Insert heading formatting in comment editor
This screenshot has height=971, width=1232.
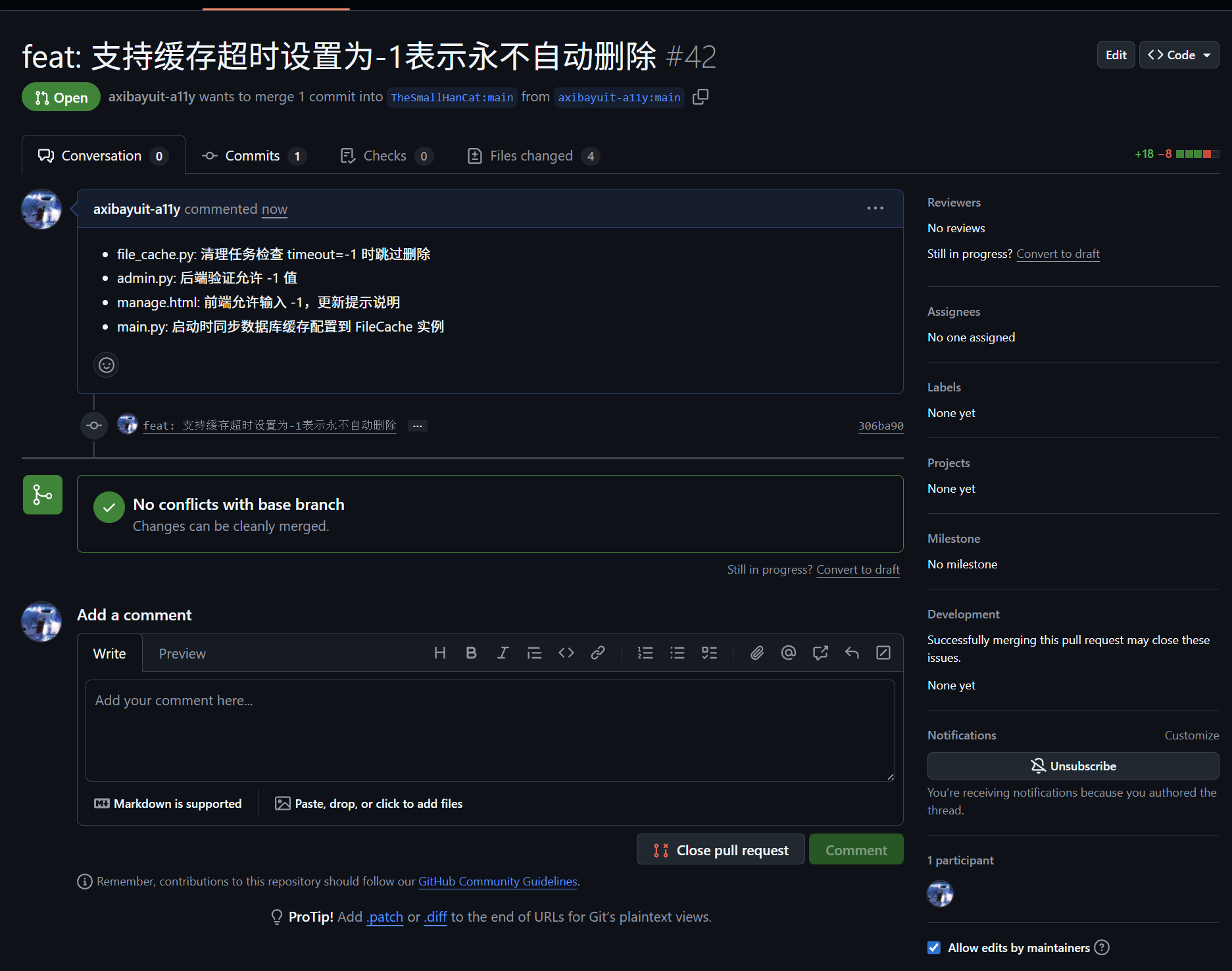pos(440,653)
